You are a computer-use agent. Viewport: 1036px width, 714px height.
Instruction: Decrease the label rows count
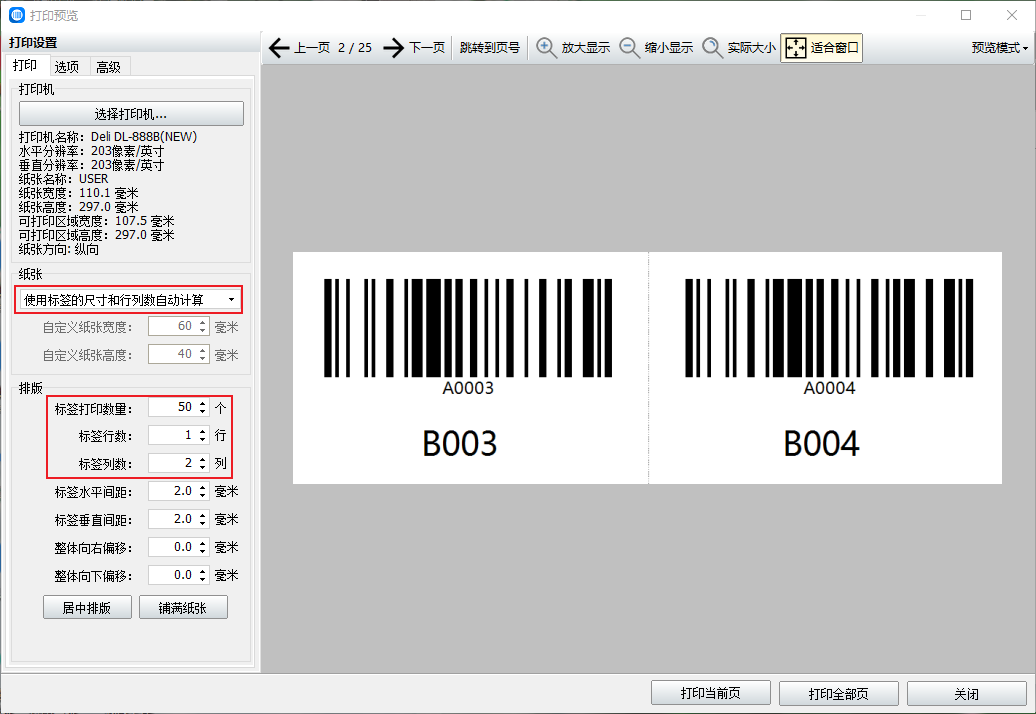(203, 439)
